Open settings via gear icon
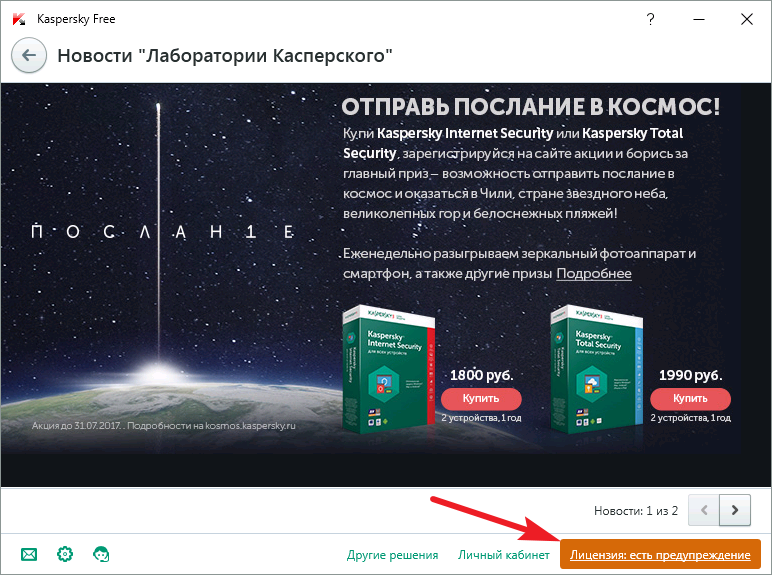Viewport: 772px width, 575px height. 65,554
